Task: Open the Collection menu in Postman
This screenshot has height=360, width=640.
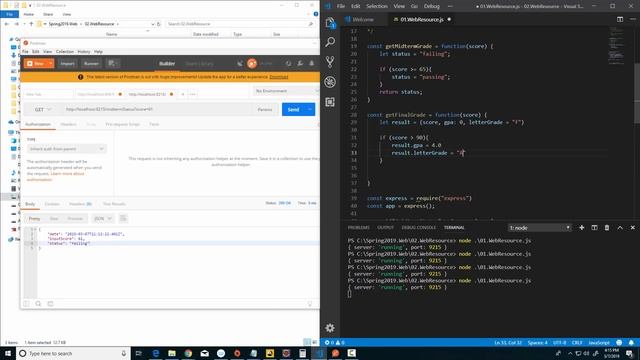Action: click(64, 51)
